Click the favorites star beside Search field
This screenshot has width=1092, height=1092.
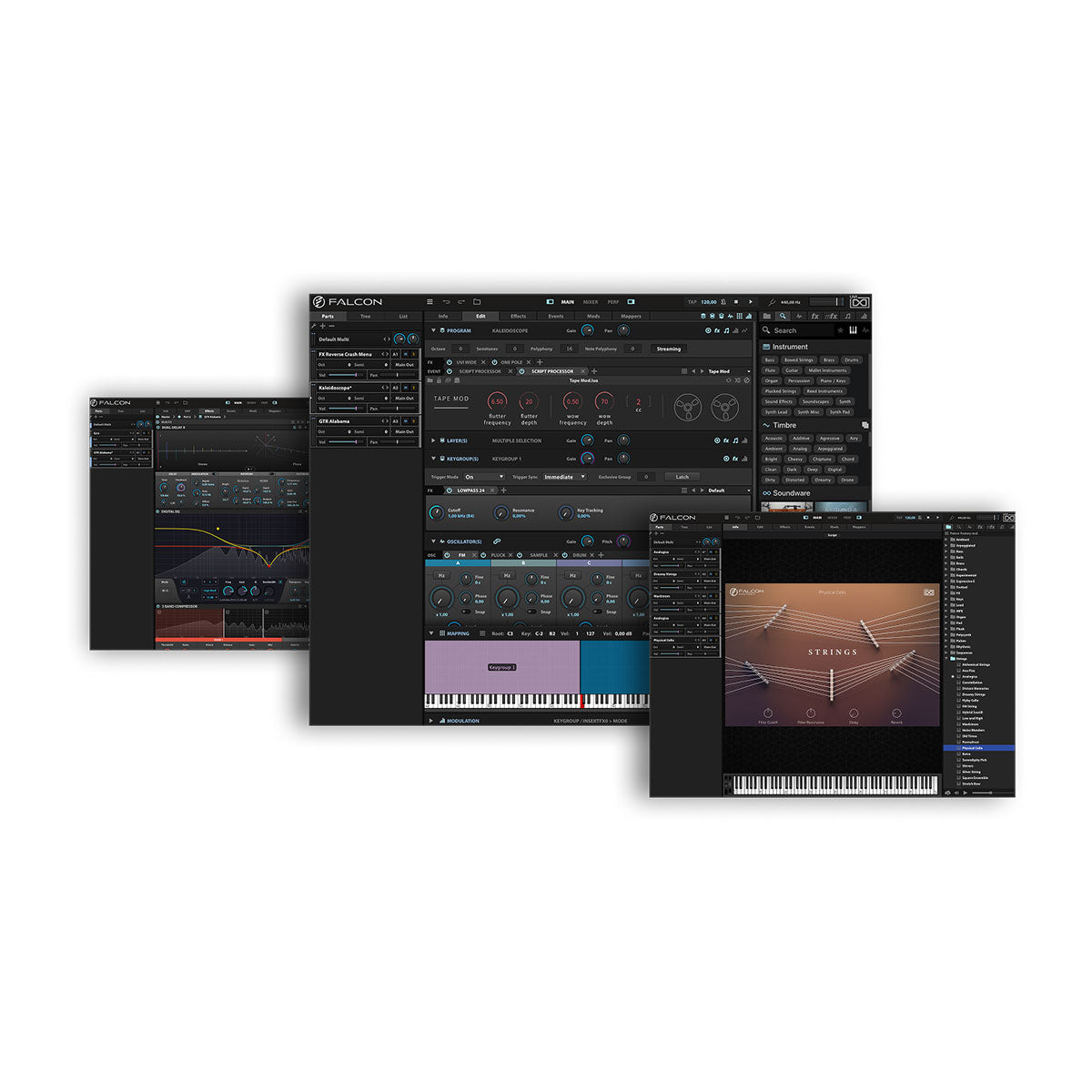tap(840, 330)
